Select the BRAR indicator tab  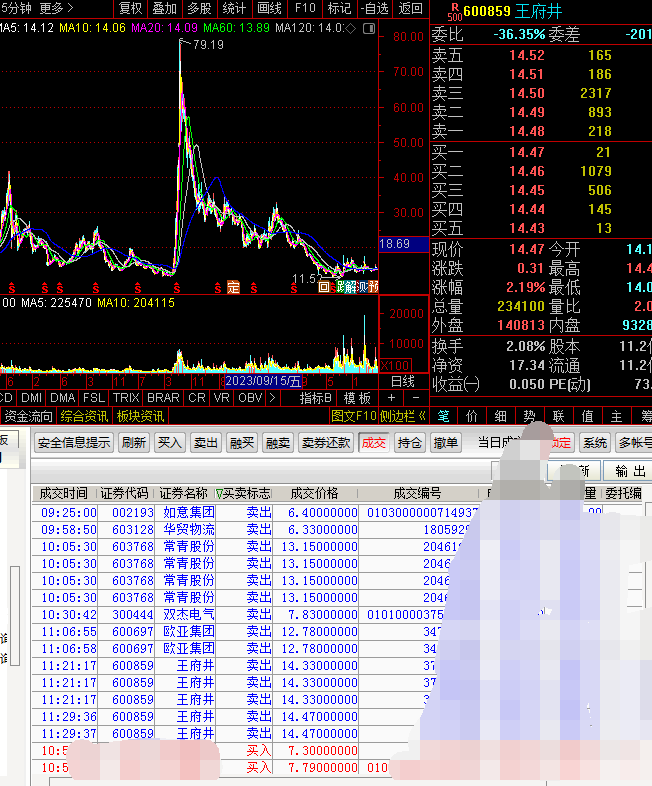pos(163,398)
